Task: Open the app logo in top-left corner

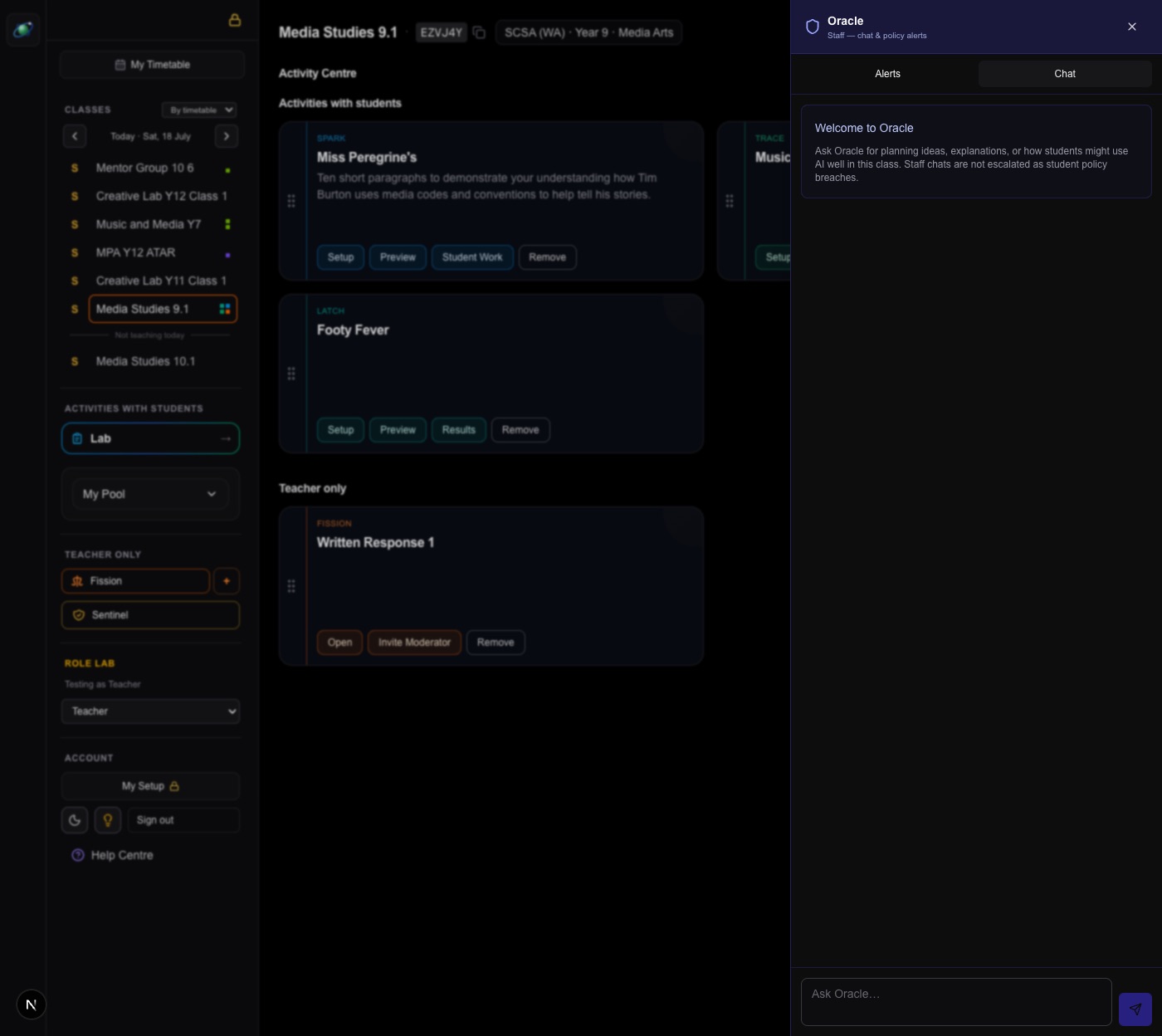Action: pyautogui.click(x=23, y=30)
